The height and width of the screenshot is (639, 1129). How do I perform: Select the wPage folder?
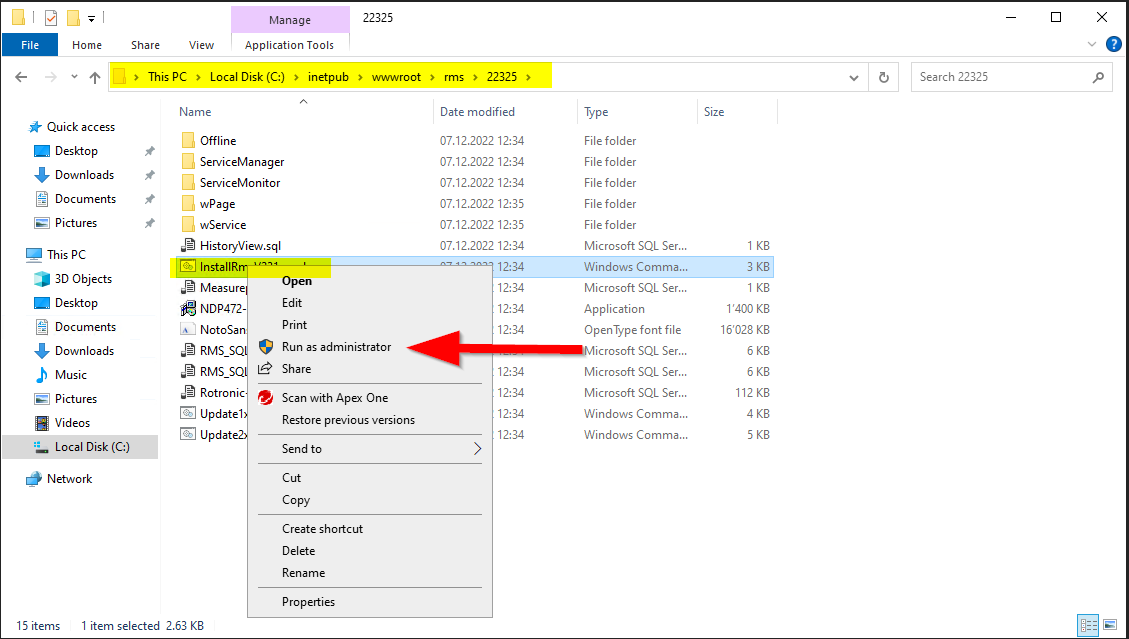tap(217, 204)
